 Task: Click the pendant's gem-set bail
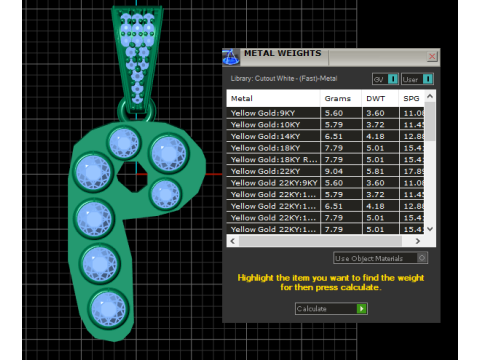coord(137,58)
